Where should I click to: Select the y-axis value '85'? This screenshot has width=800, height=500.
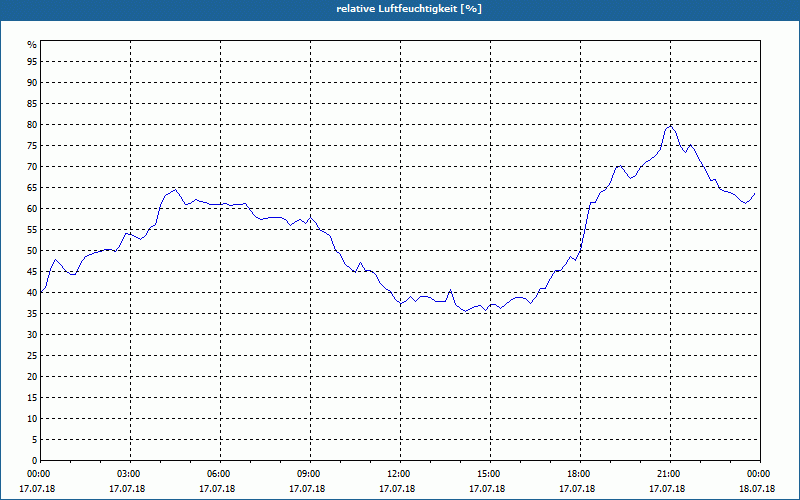pos(32,104)
